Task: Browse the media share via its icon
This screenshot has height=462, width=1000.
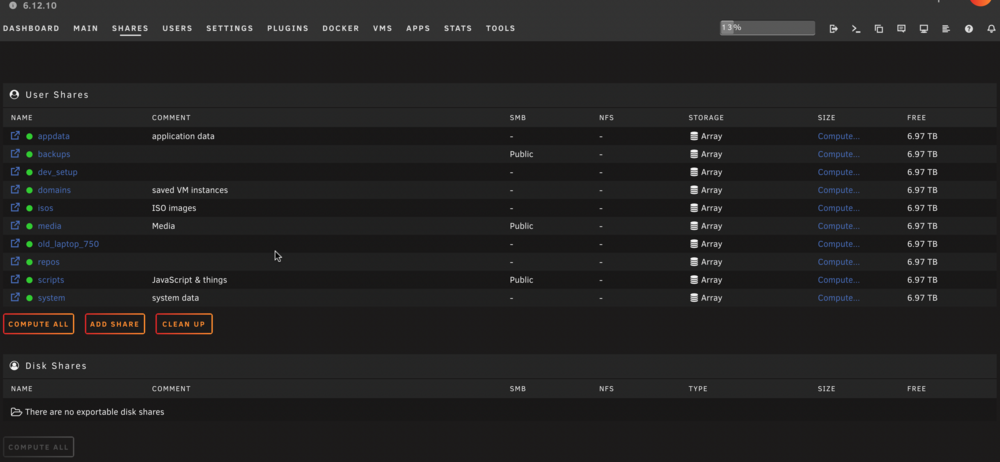Action: click(x=15, y=225)
